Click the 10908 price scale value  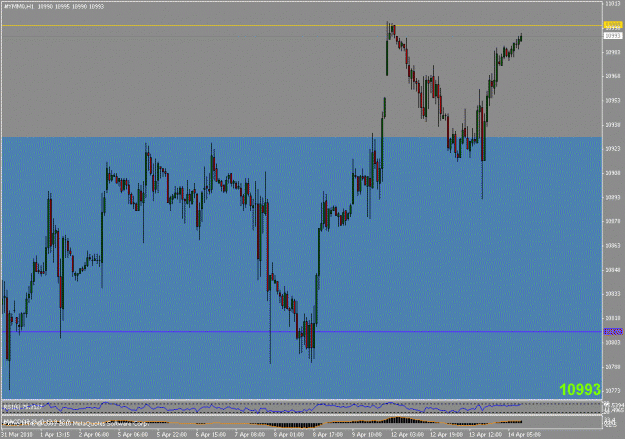[613, 173]
